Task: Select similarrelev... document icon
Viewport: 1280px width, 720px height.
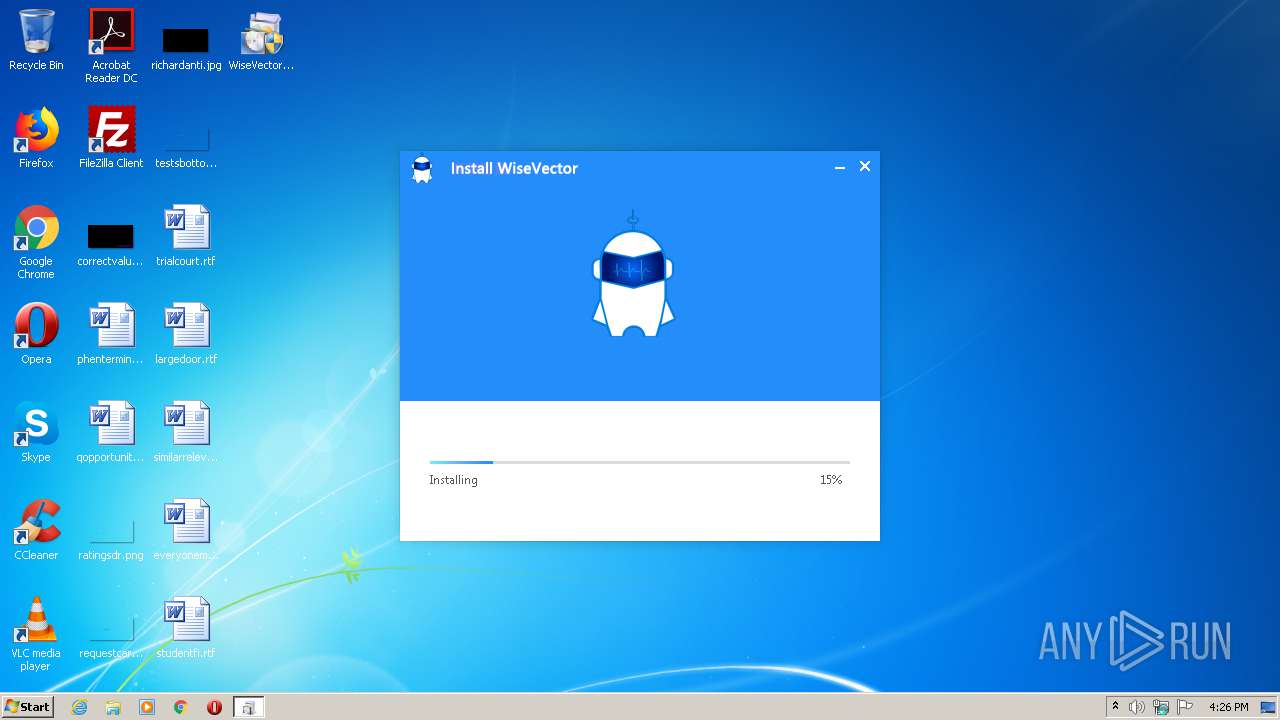Action: click(x=186, y=432)
